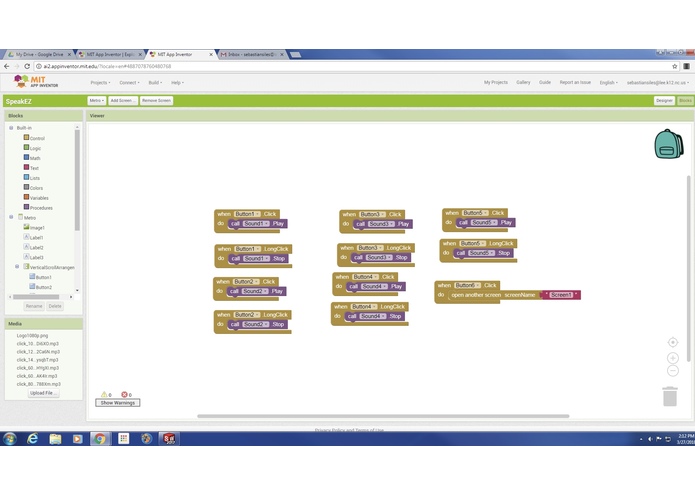This screenshot has width=695, height=494.
Task: Click the Screen1 text block value
Action: pos(561,295)
